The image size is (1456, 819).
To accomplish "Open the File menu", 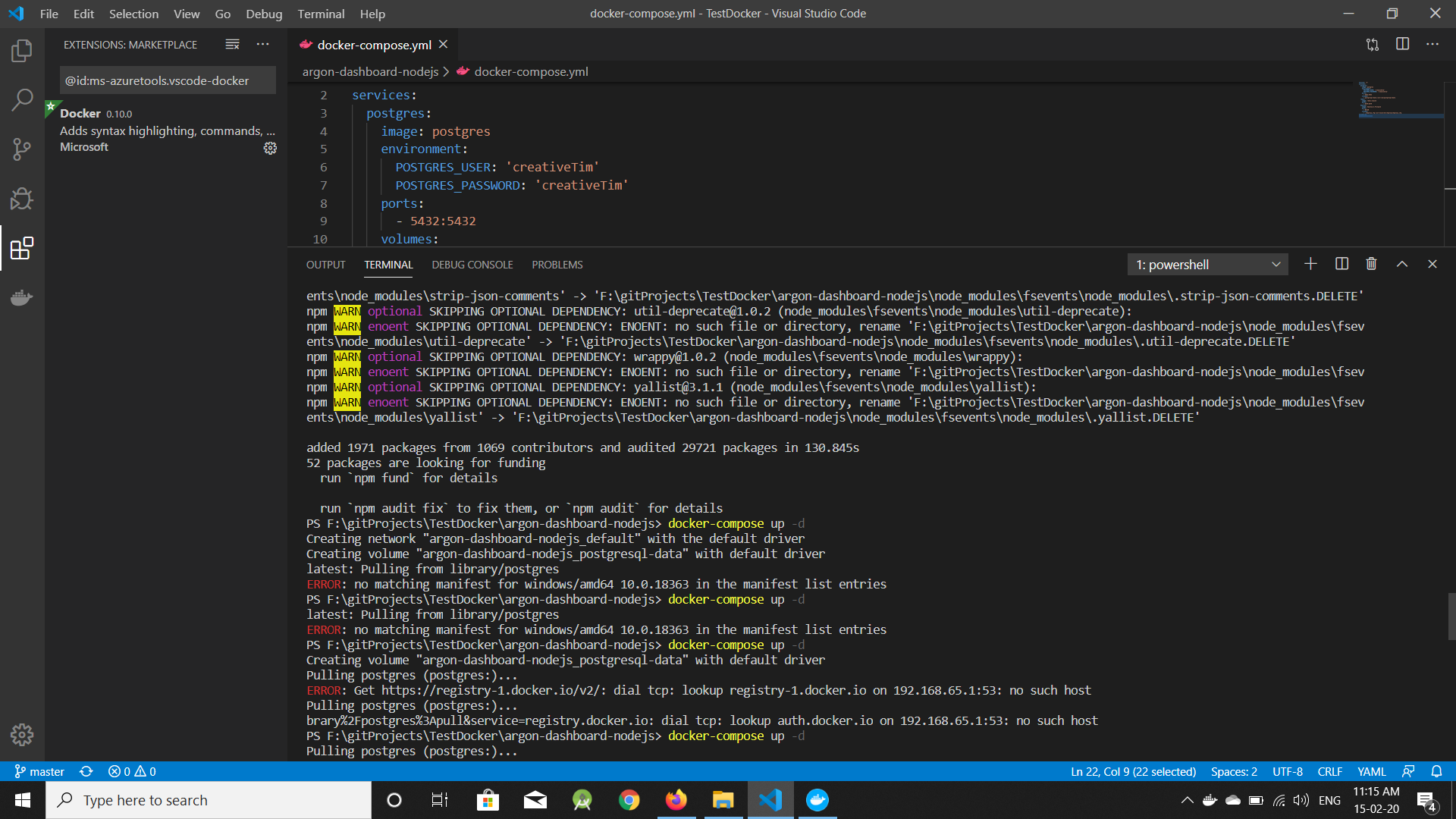I will [49, 14].
